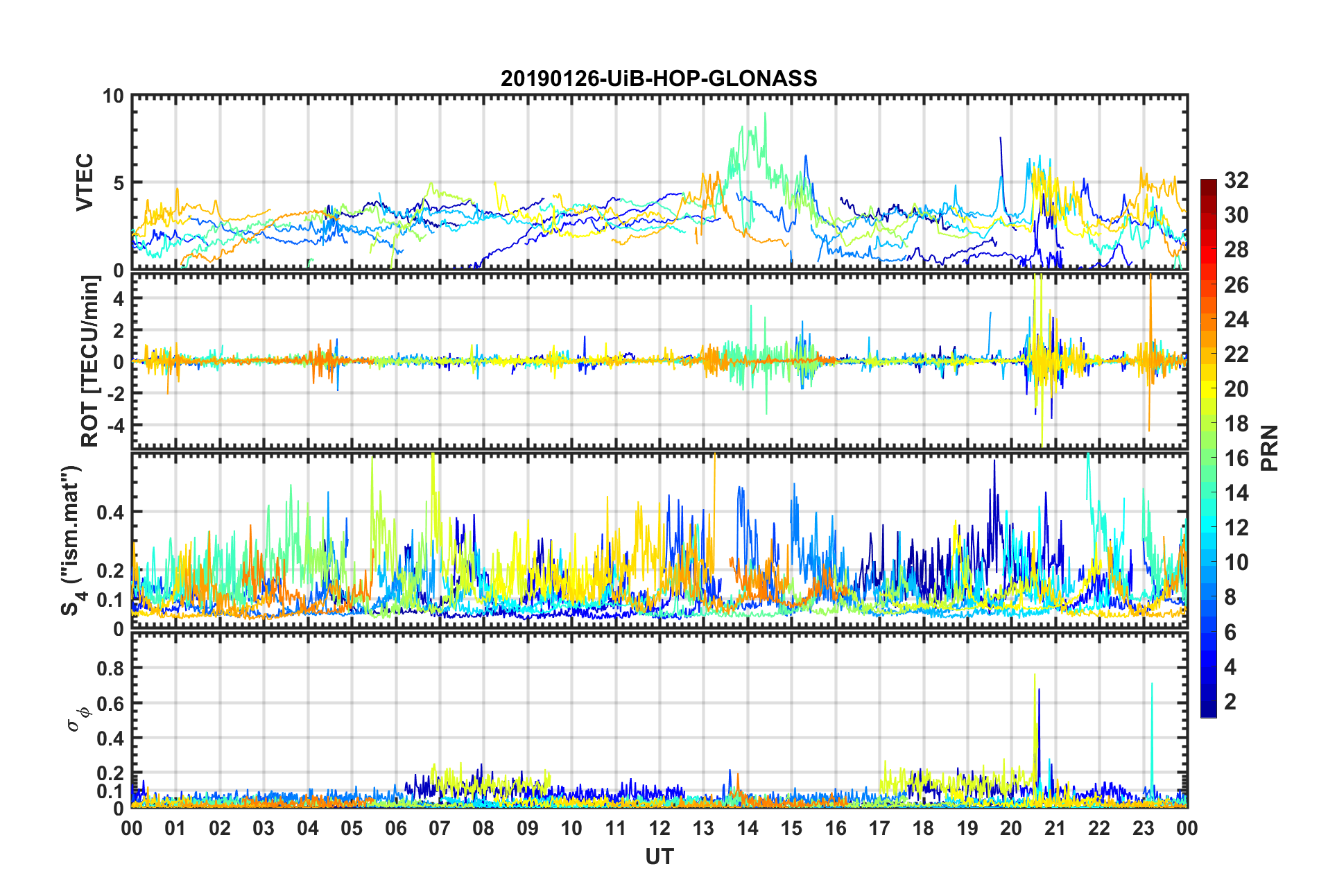This screenshot has height=896, width=1319.
Task: Click the ROT axis tick value -2
Action: 116,393
